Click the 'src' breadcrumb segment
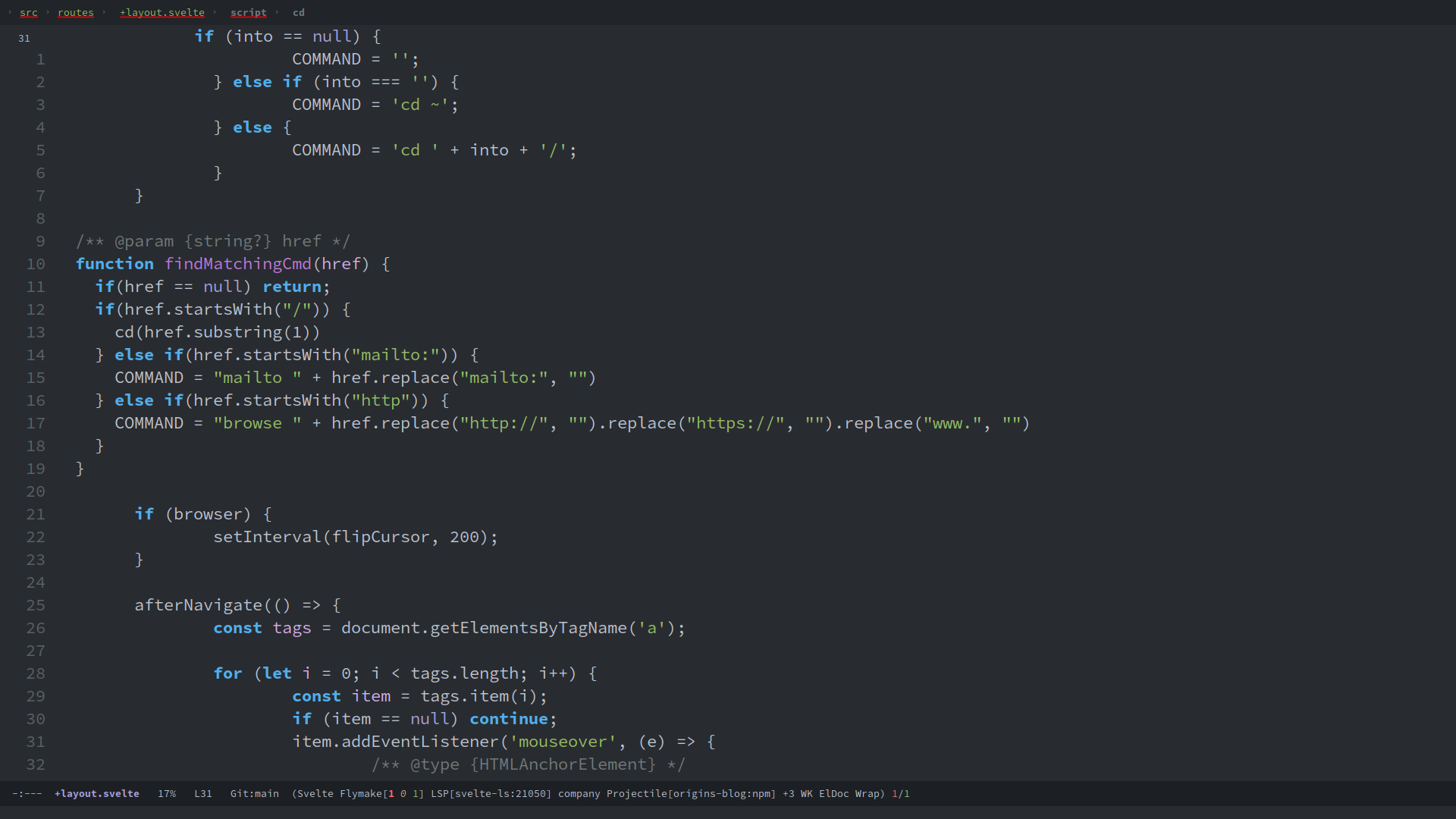Image resolution: width=1456 pixels, height=819 pixels. (28, 12)
